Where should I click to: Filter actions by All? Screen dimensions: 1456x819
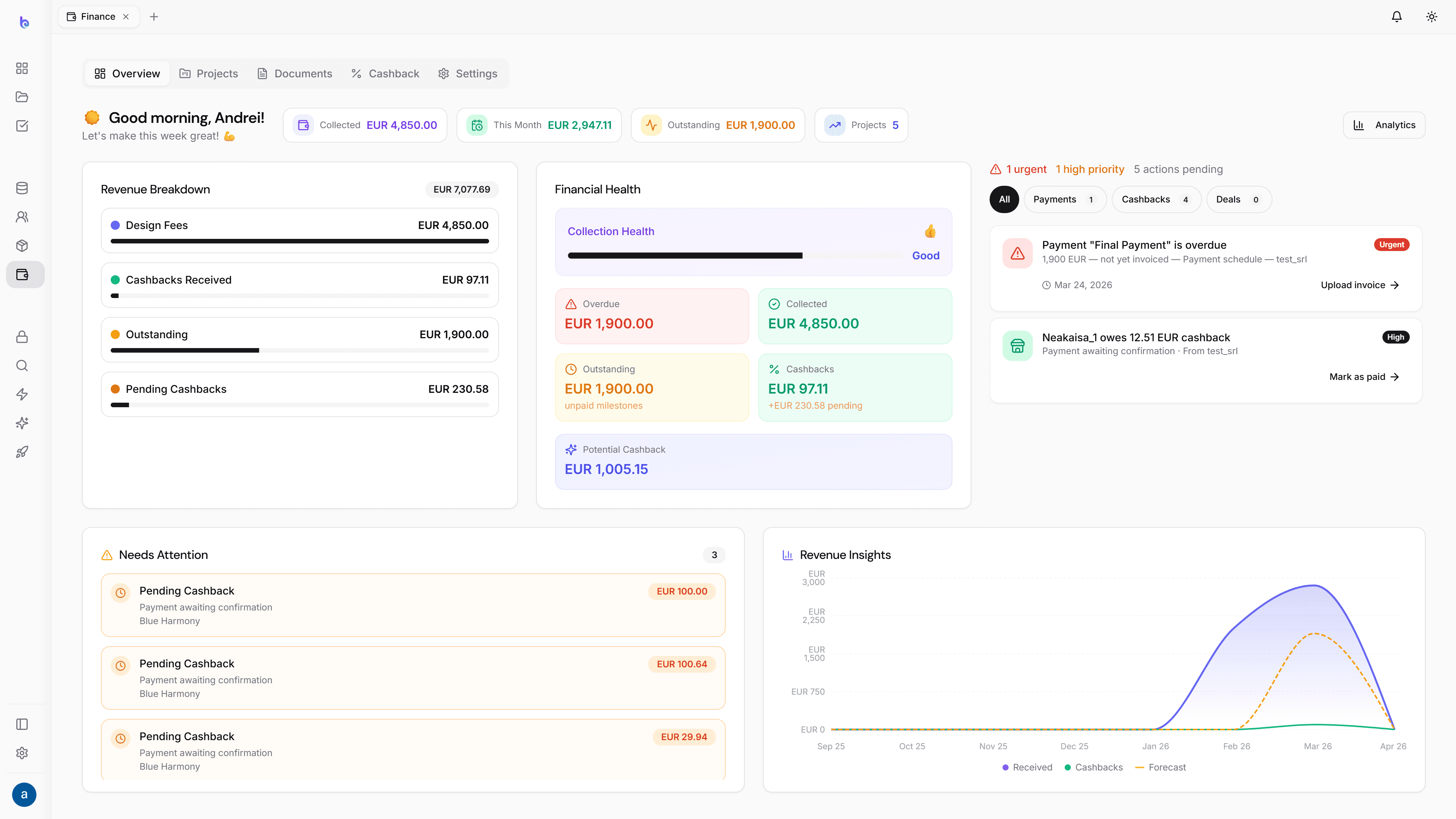(x=1004, y=199)
